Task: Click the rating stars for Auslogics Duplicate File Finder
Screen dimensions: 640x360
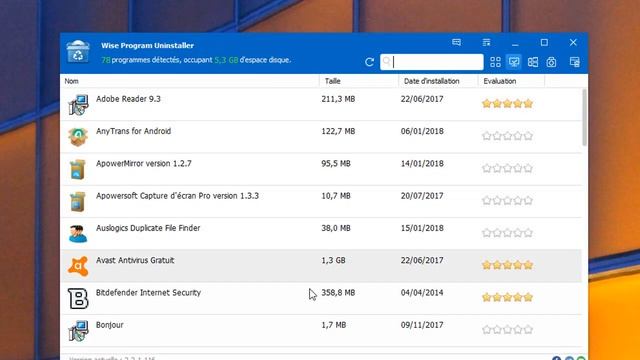Action: pyautogui.click(x=507, y=233)
